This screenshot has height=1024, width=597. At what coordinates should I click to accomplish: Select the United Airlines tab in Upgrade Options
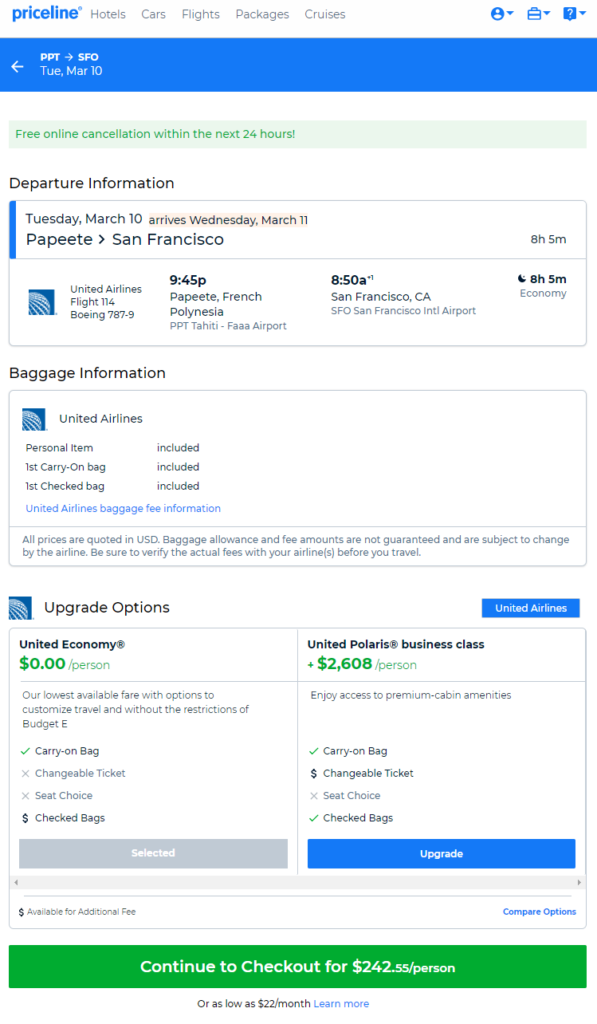tap(530, 608)
